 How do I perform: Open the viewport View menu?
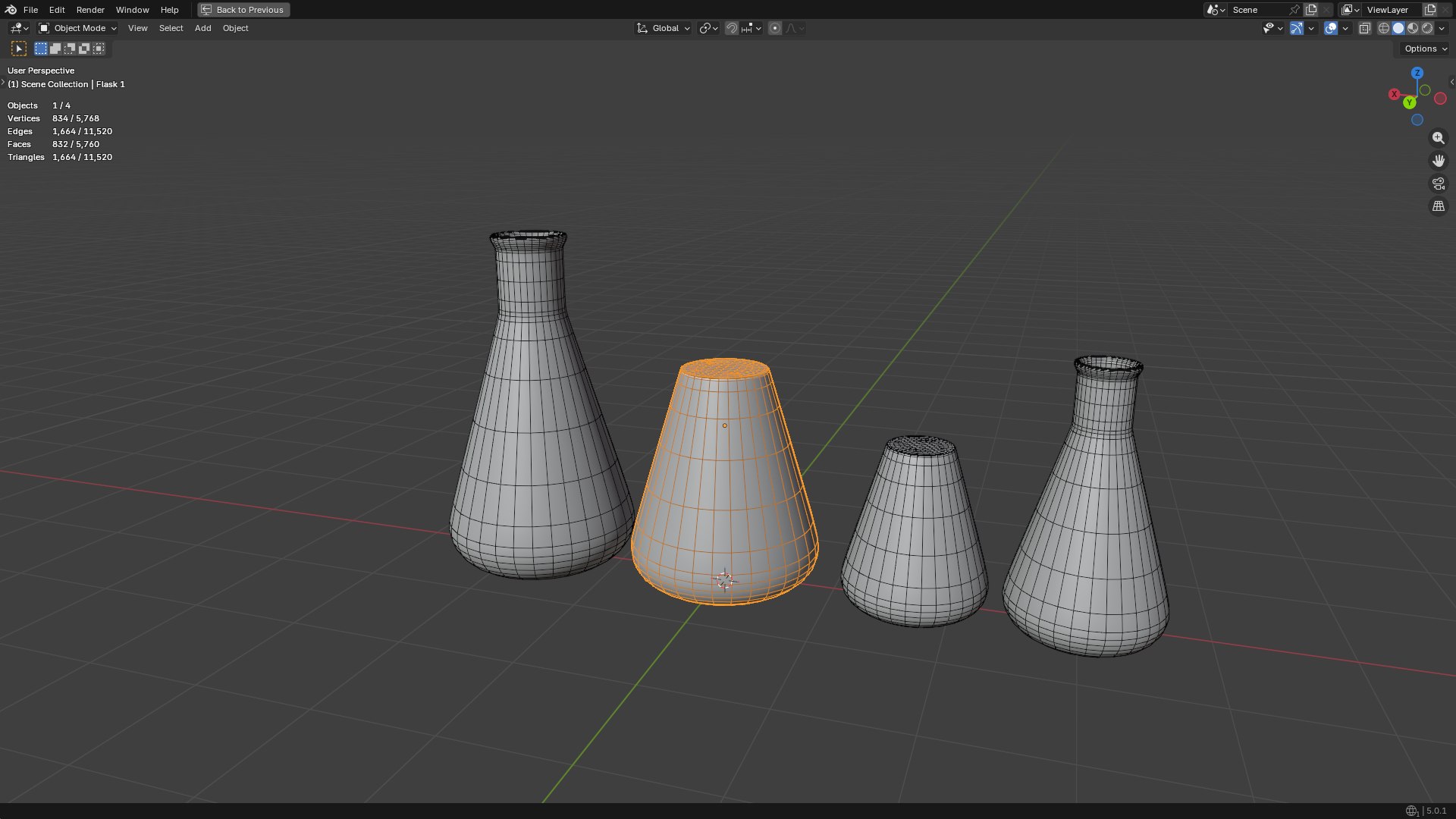[137, 28]
